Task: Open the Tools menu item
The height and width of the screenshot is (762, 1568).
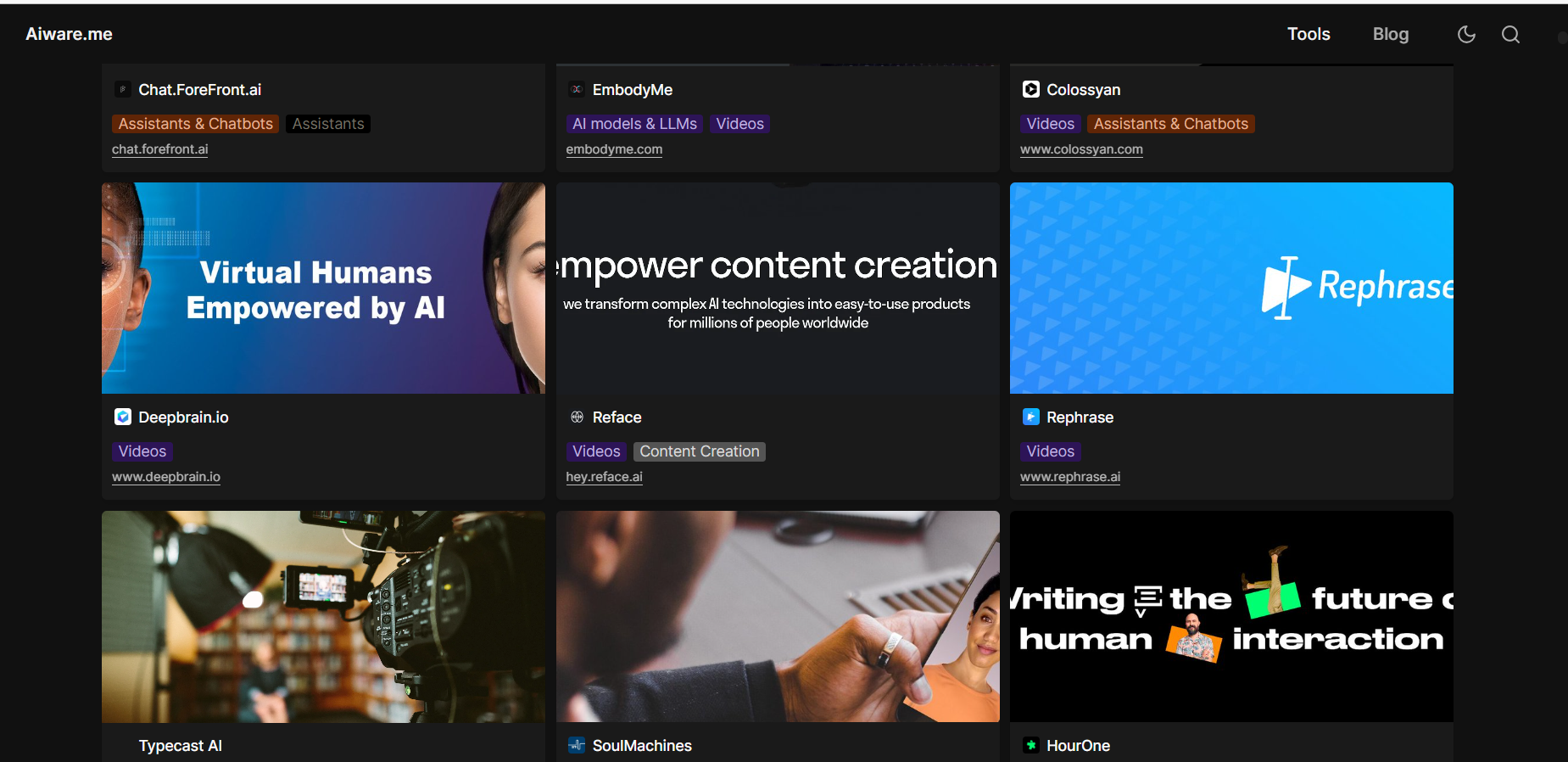Action: [1309, 34]
